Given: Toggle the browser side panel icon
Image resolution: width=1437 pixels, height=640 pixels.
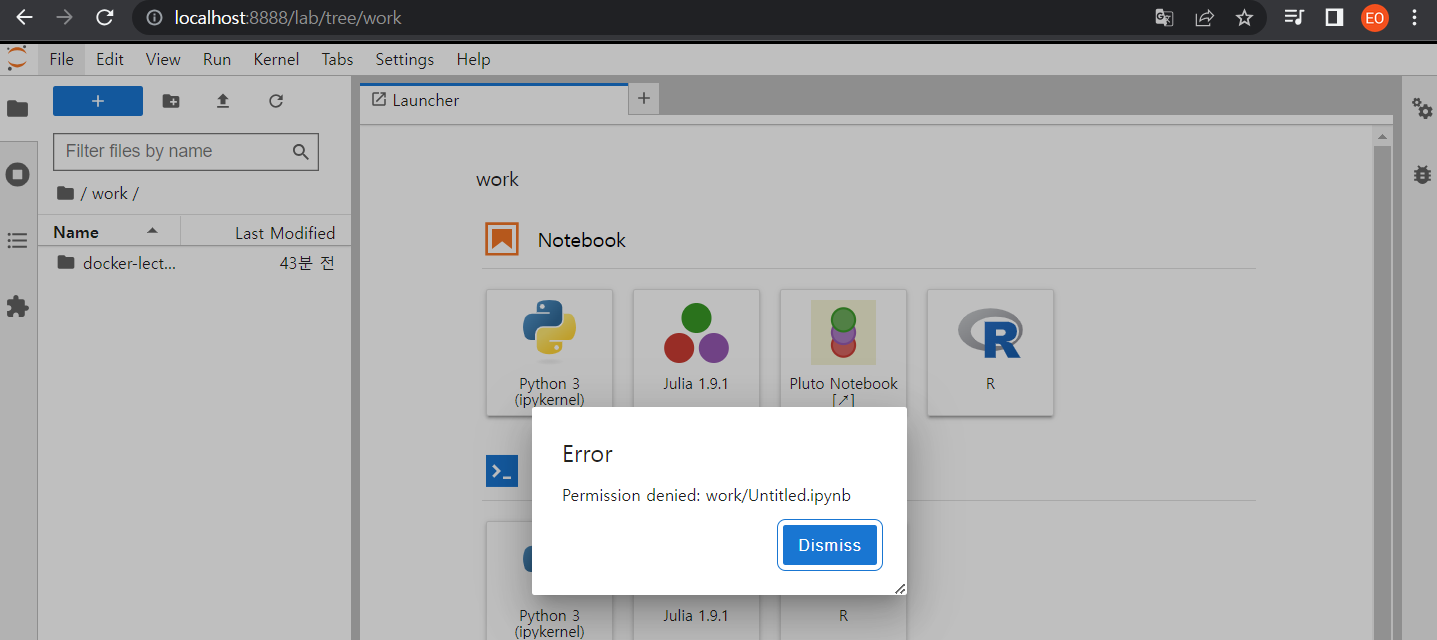Looking at the screenshot, I should point(1334,18).
